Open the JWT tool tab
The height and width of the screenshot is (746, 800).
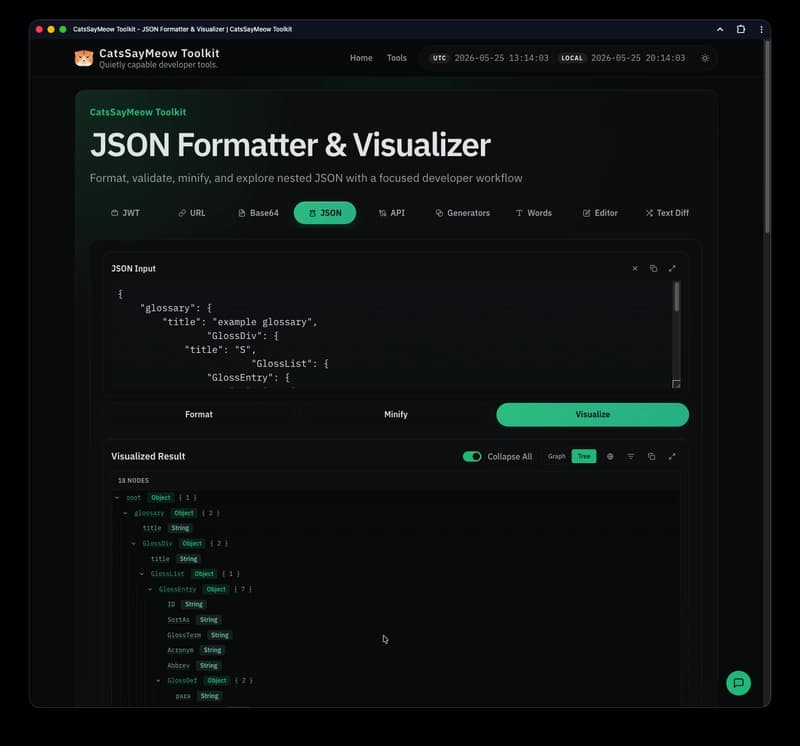[x=125, y=213]
